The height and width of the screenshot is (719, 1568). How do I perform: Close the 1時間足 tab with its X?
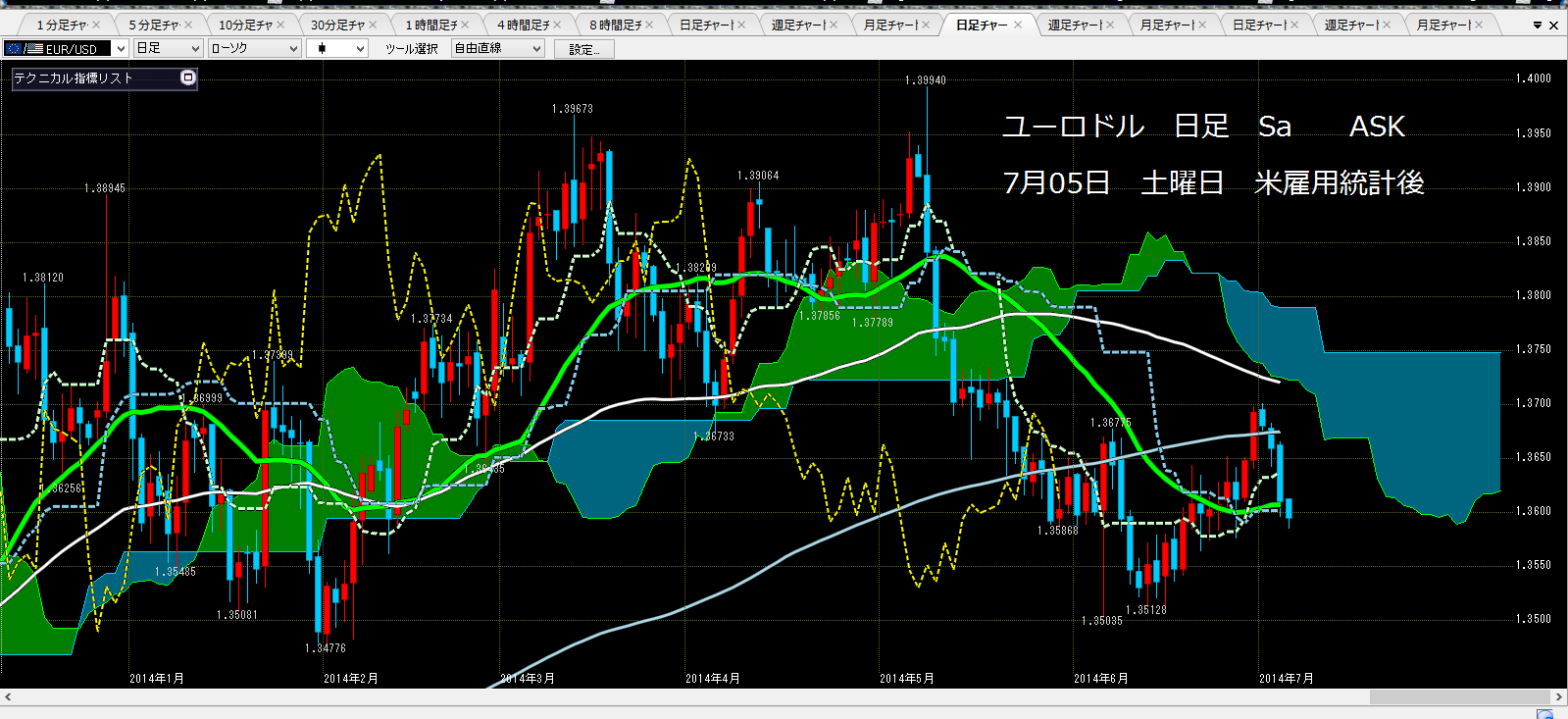coord(465,26)
